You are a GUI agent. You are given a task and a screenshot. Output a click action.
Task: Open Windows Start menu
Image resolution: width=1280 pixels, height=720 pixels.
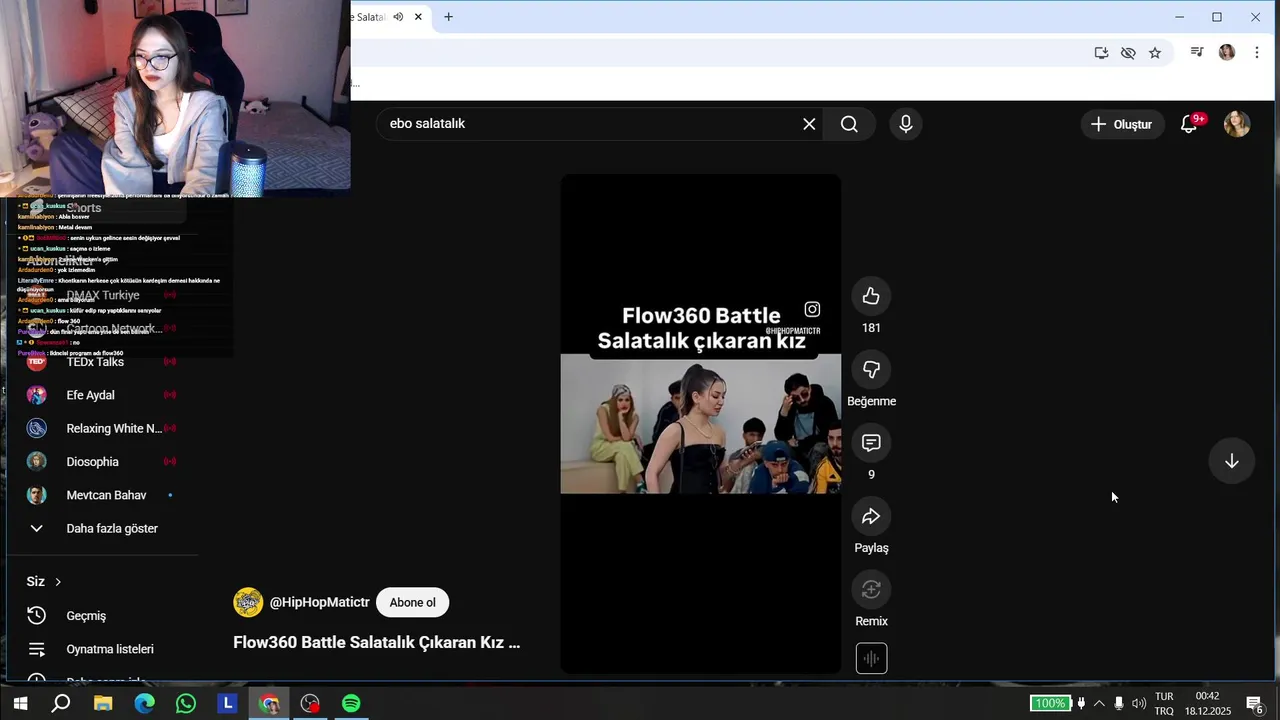pos(20,704)
